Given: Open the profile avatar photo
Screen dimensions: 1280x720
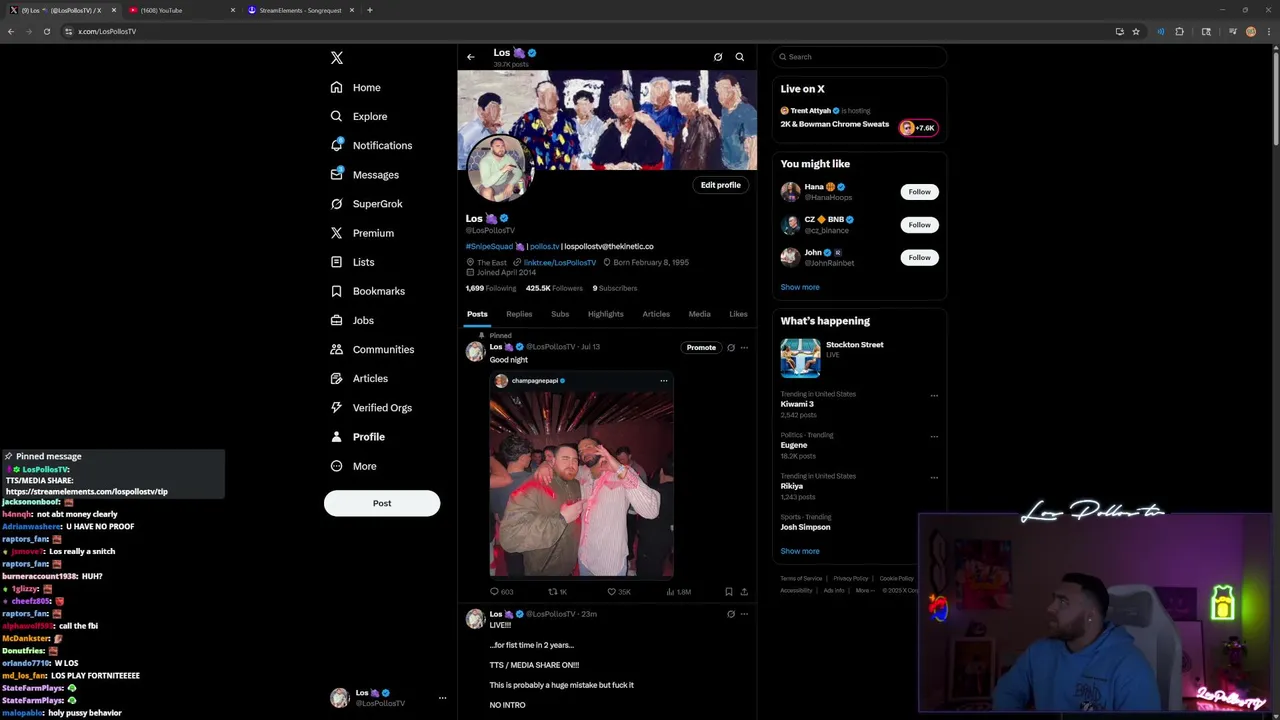Looking at the screenshot, I should tap(500, 167).
